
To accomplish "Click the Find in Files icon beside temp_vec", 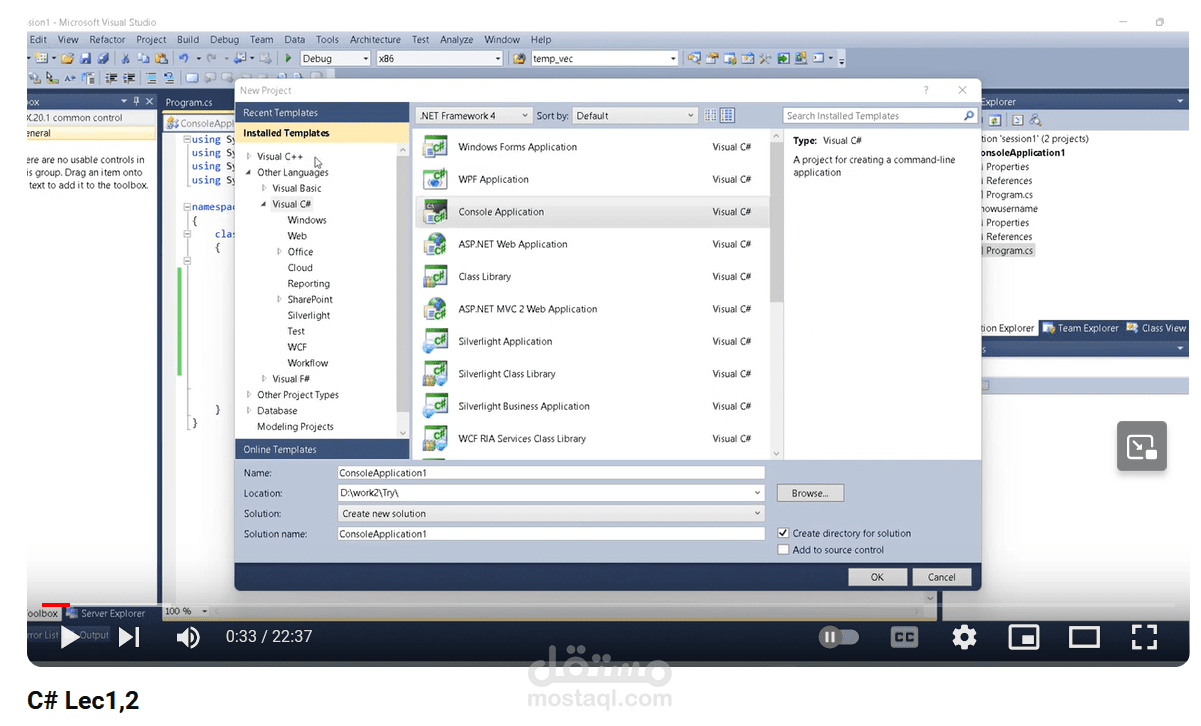I will pos(519,58).
